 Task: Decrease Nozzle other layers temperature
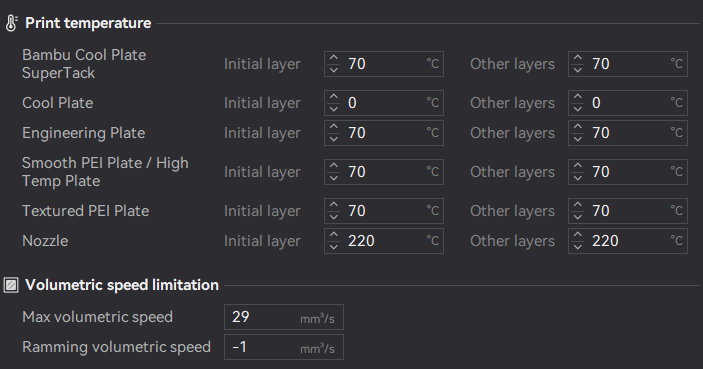point(577,247)
